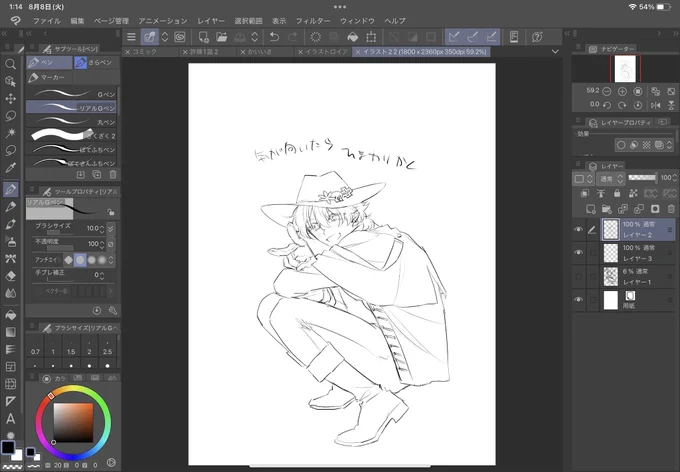The width and height of the screenshot is (680, 472).
Task: Show レイヤー 1 by toggling visibility
Action: tap(578, 276)
